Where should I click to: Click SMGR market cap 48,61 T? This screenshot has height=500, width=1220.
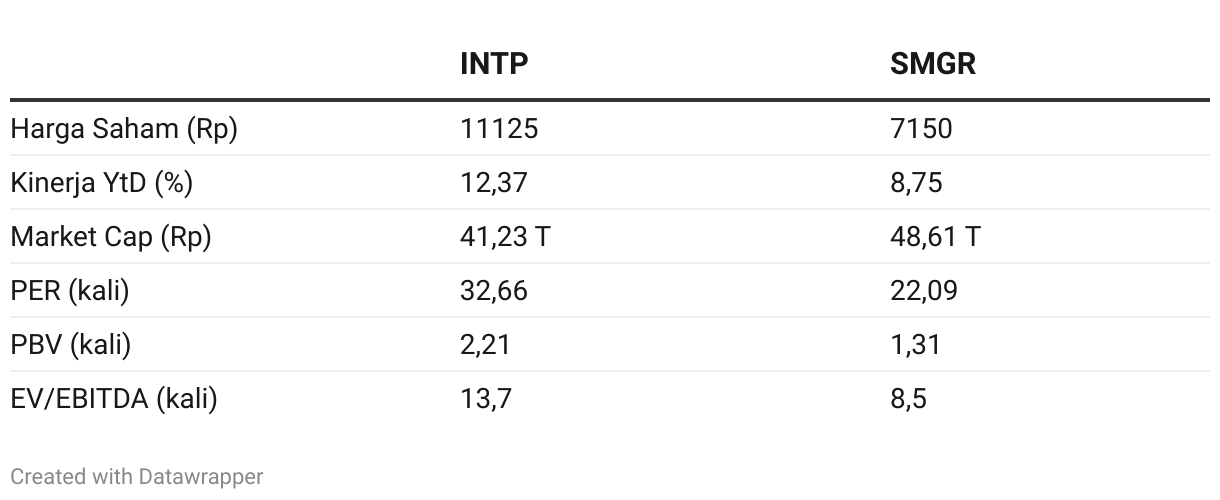(935, 237)
